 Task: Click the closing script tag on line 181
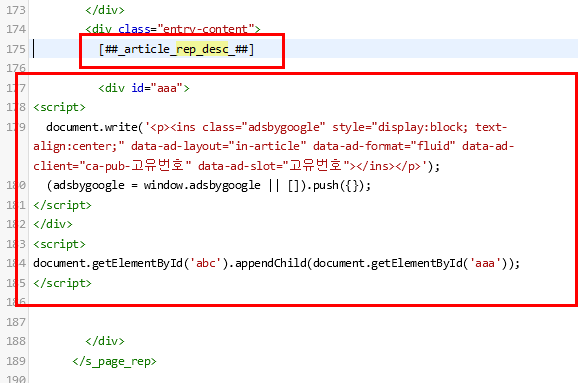[x=62, y=205]
